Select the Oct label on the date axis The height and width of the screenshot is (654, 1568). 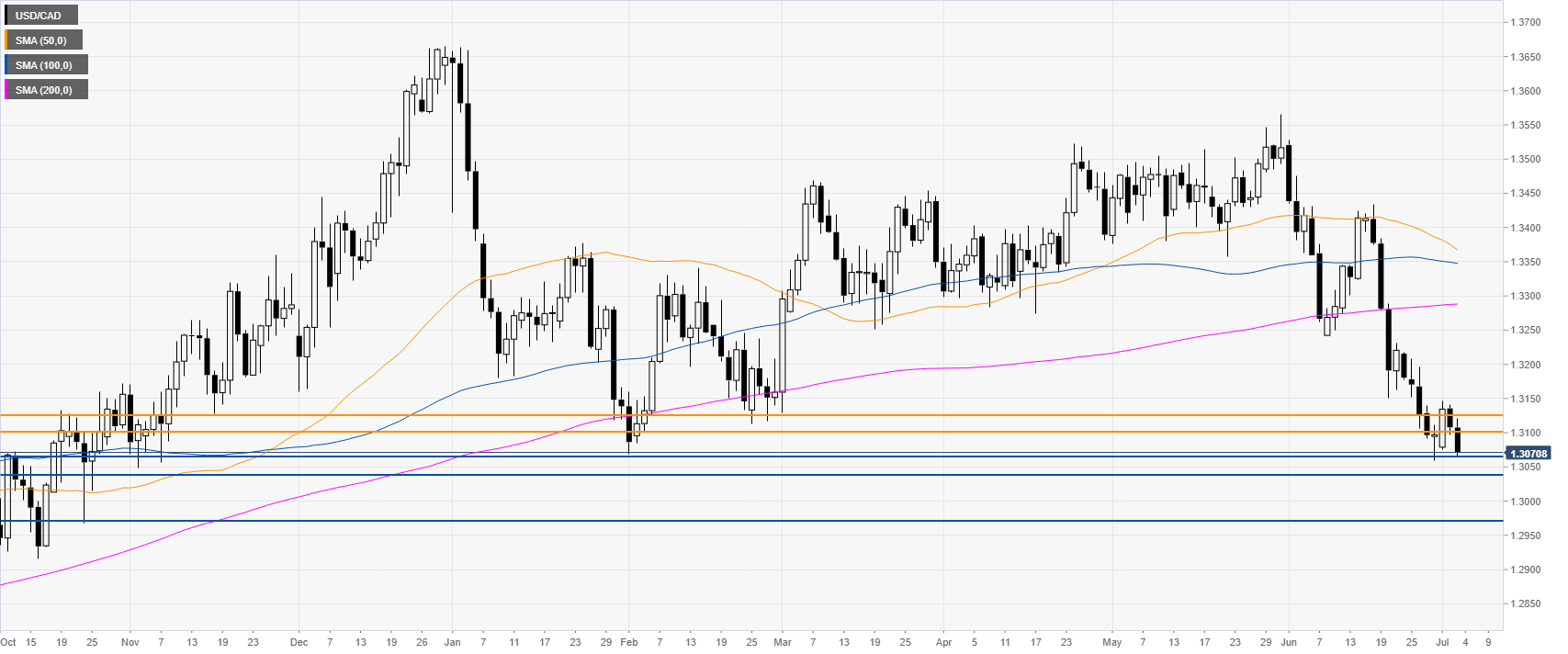pyautogui.click(x=8, y=643)
